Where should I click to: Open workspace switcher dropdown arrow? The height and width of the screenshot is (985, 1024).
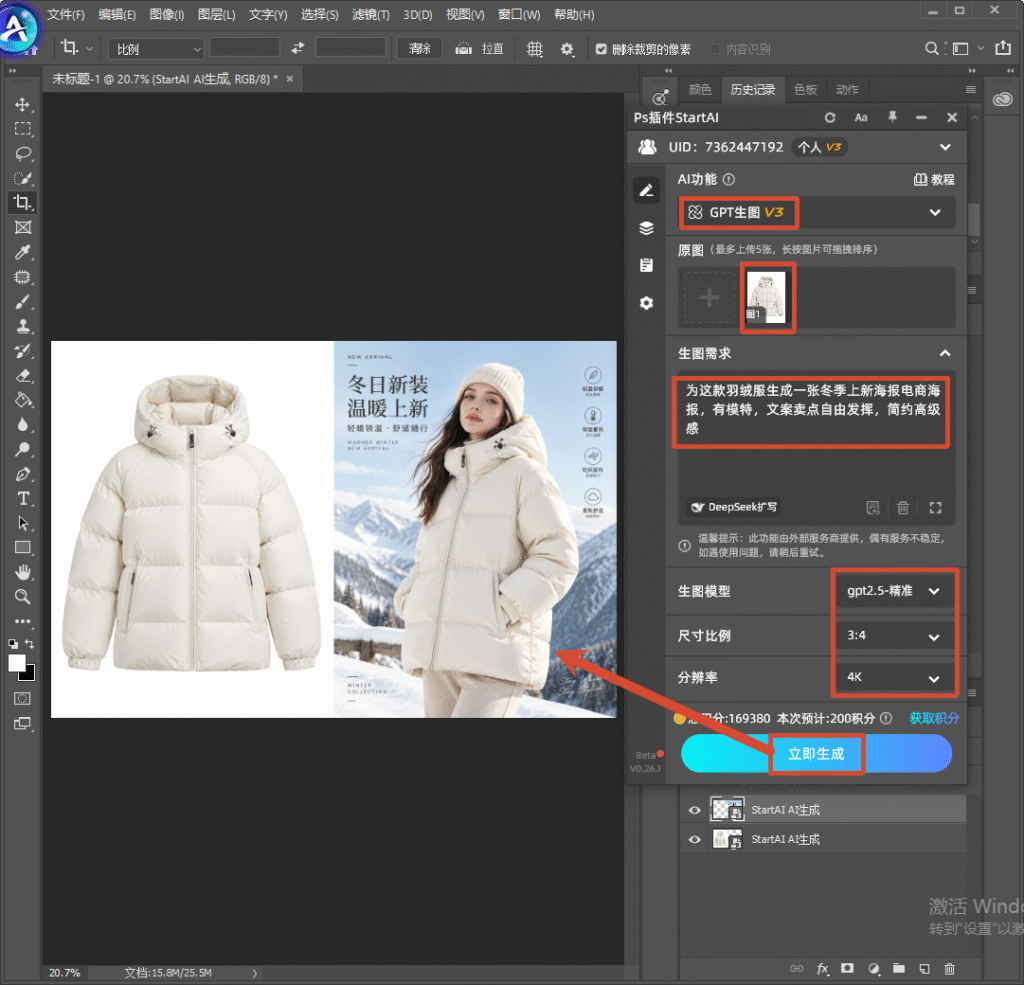click(x=980, y=48)
